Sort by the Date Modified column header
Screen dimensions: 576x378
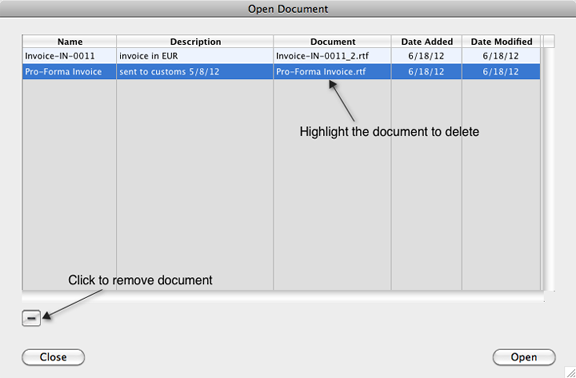tap(501, 42)
